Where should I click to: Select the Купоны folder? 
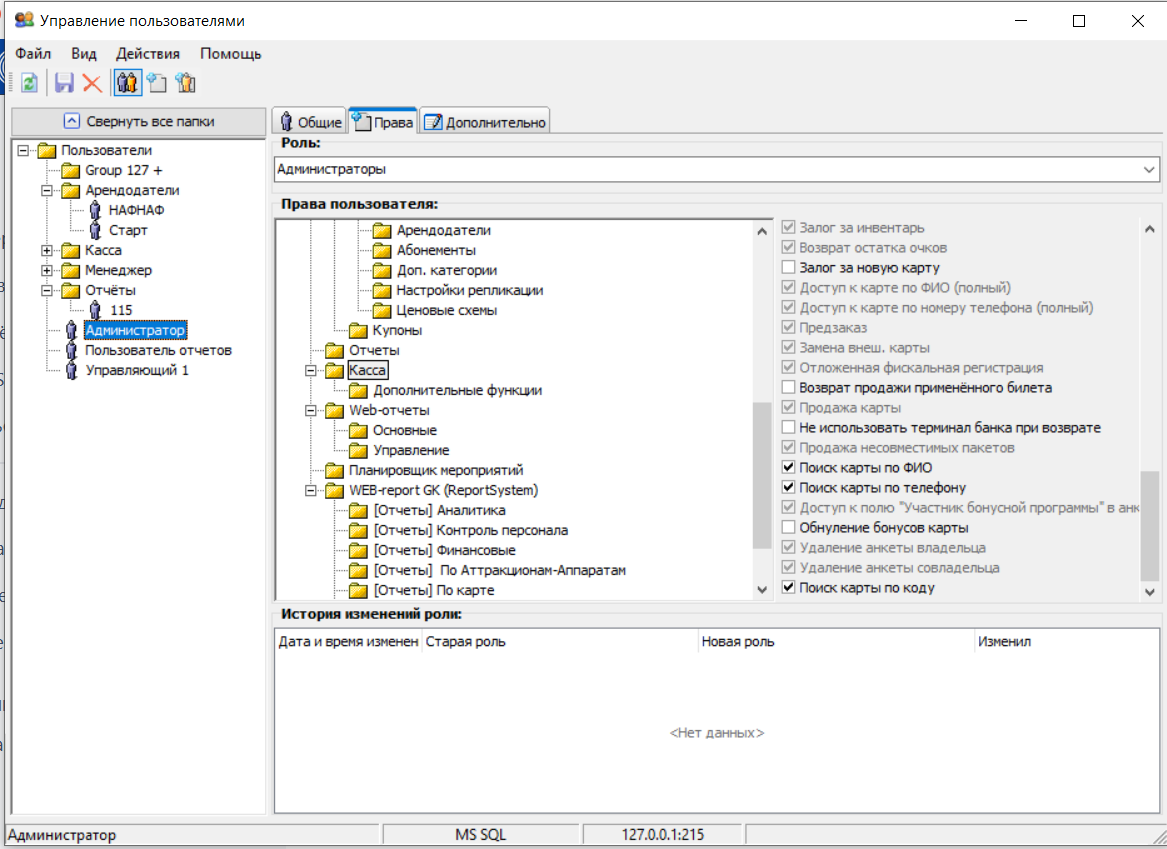397,330
